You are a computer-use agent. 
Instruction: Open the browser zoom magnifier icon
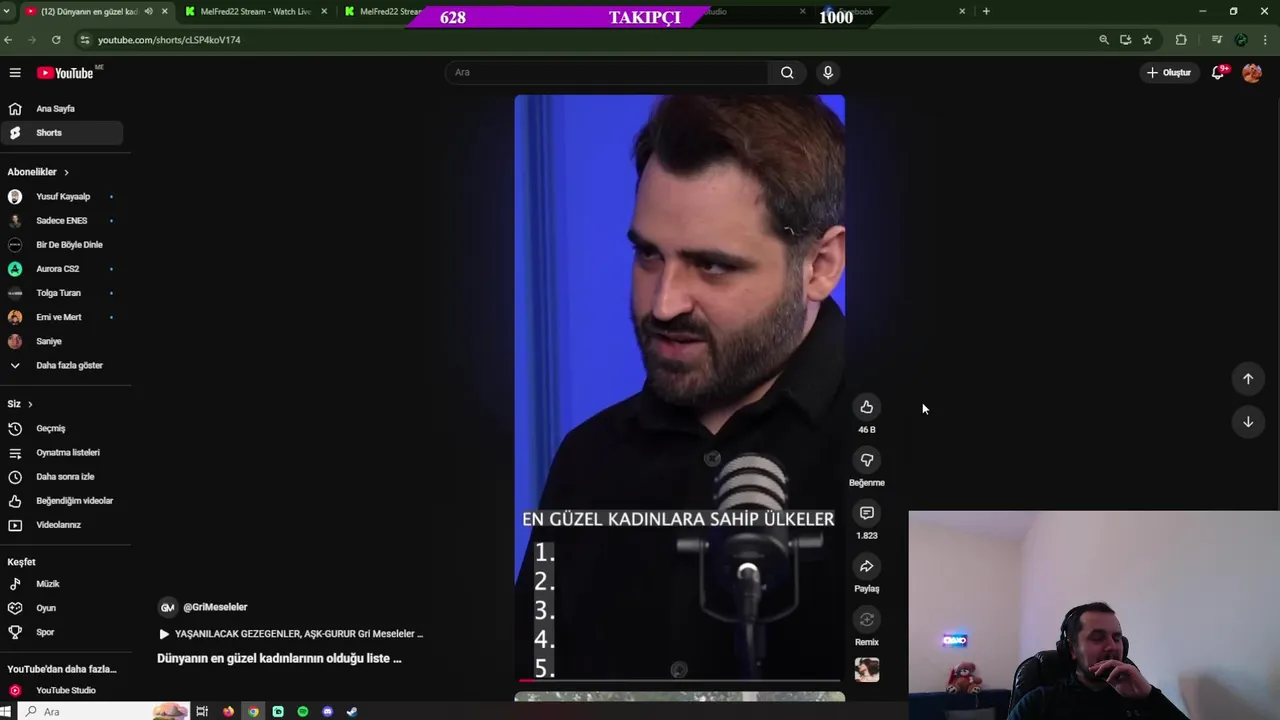[x=1104, y=40]
